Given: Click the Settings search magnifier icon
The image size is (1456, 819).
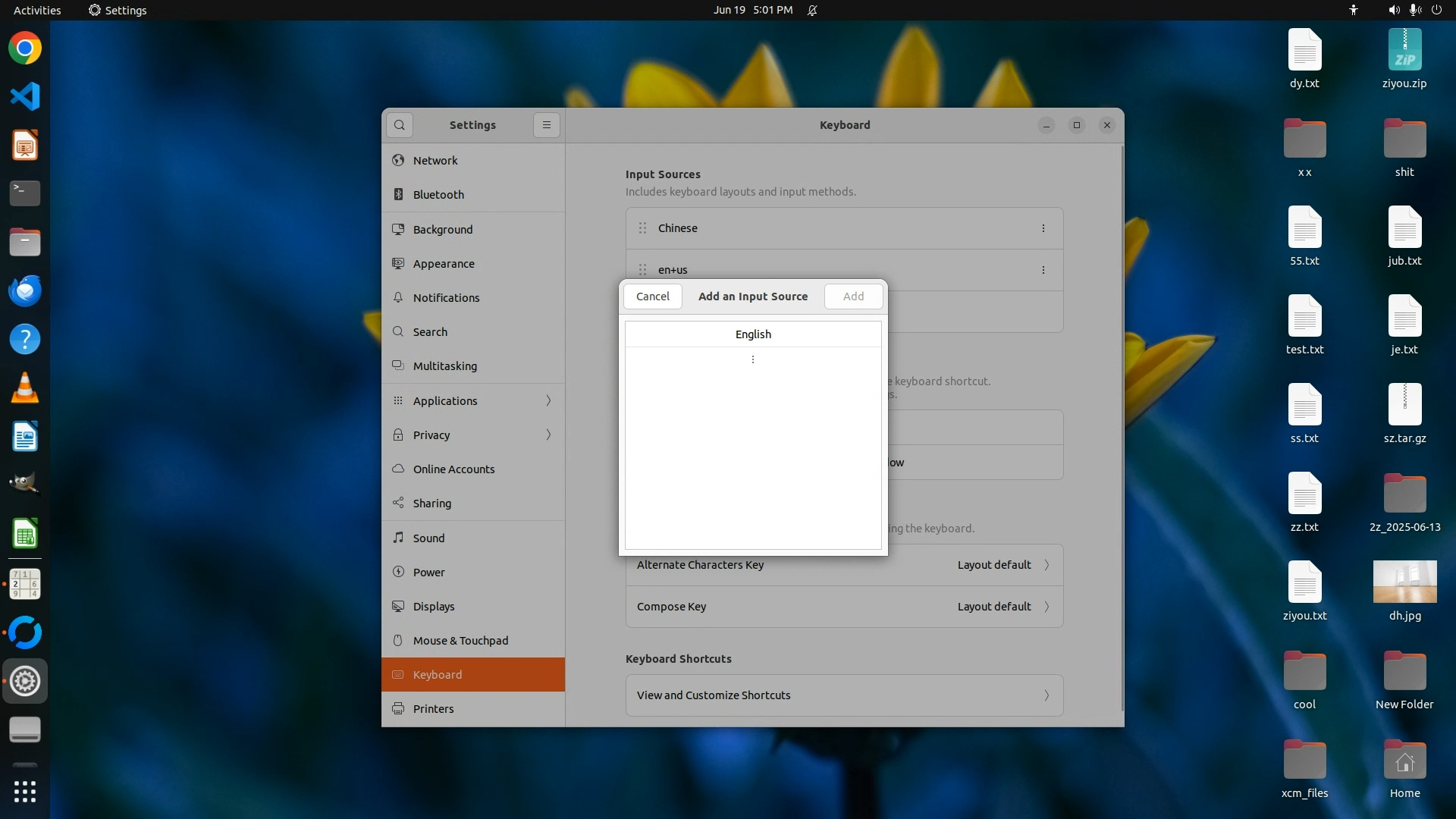Looking at the screenshot, I should pyautogui.click(x=400, y=125).
